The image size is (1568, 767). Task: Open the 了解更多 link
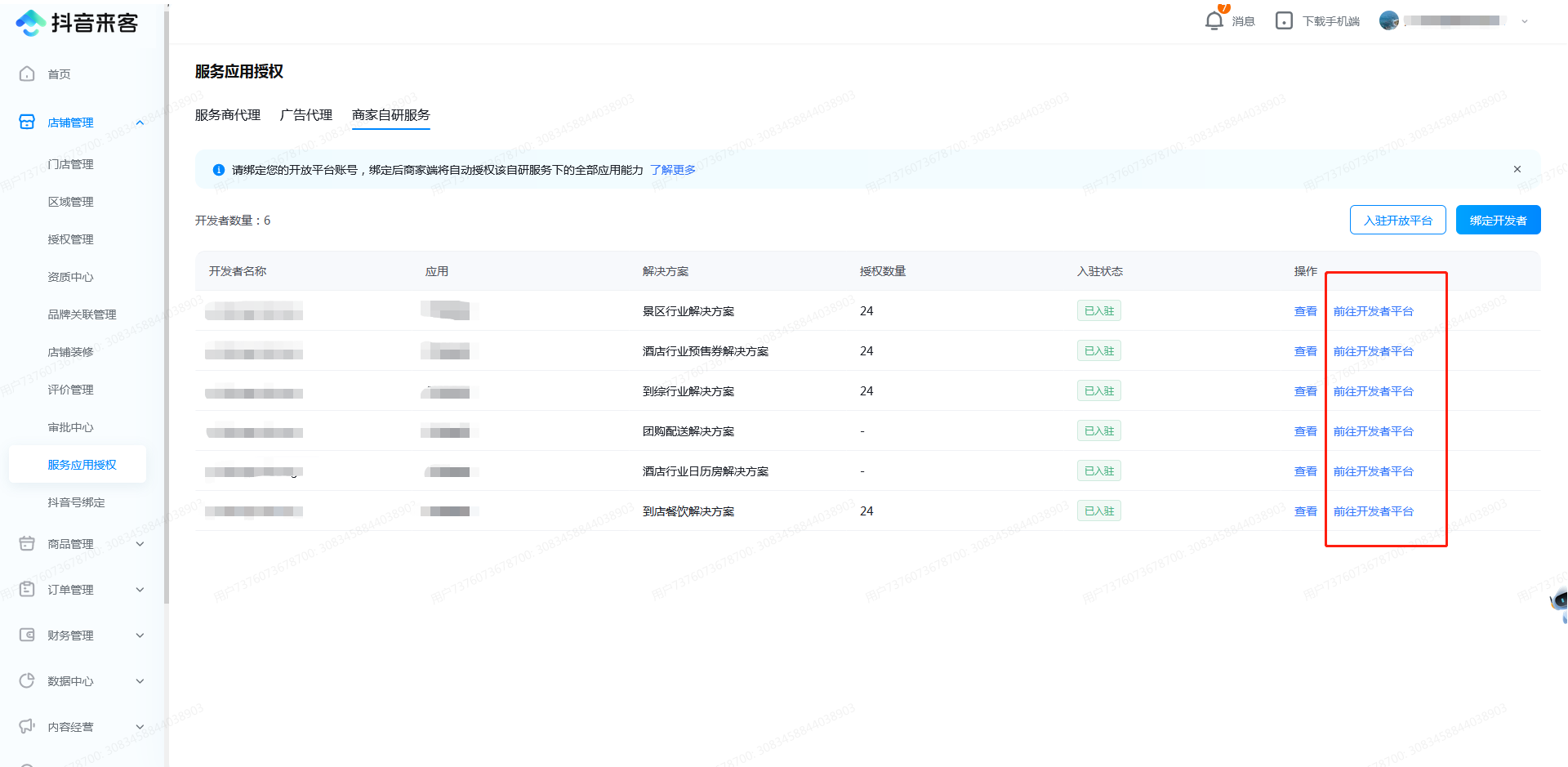[673, 170]
